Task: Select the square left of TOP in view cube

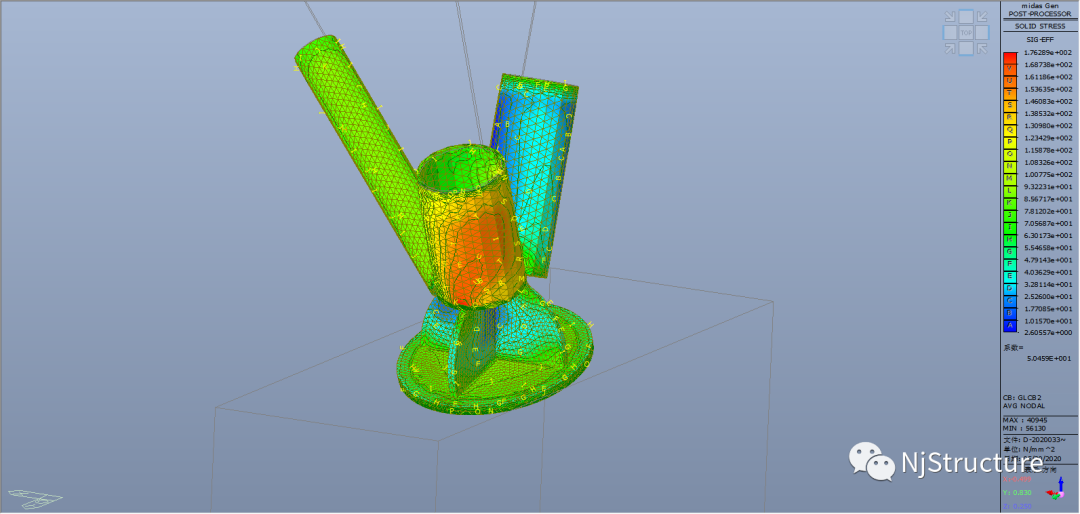Action: click(x=950, y=32)
